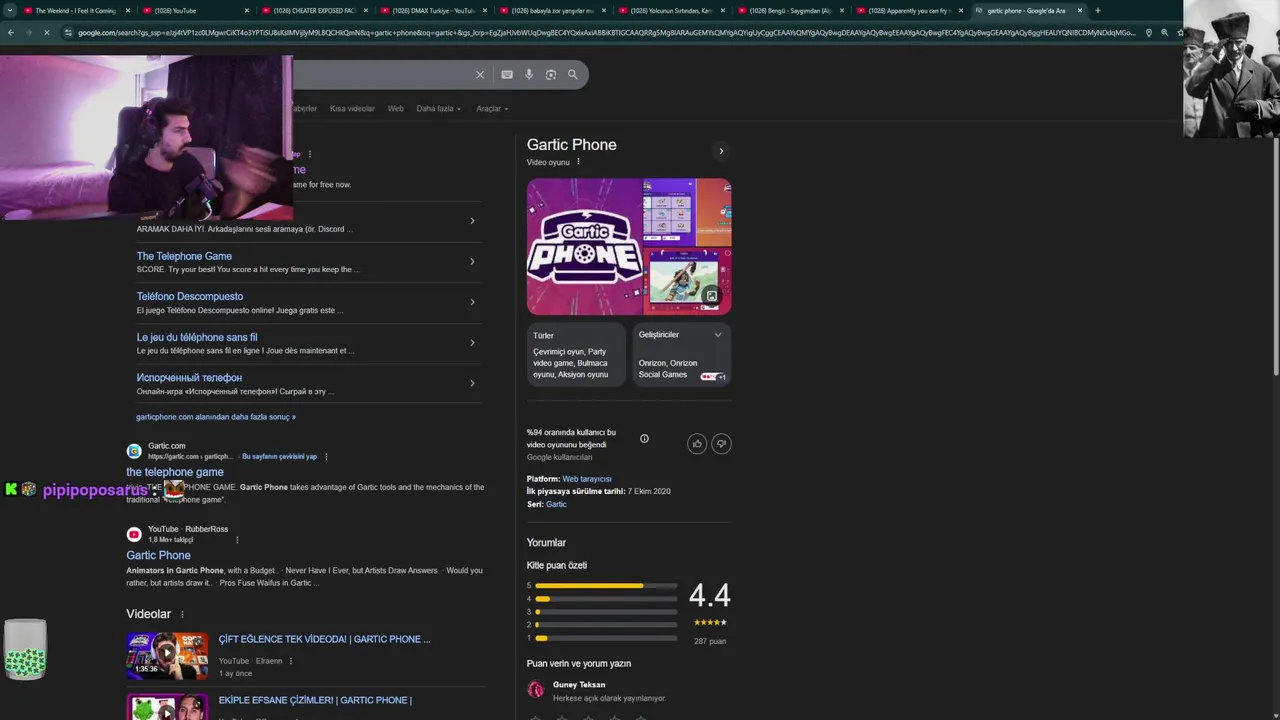Screen dimensions: 1280x720
Task: Close the 'gartic phone - Google'da Ara' tab
Action: [1080, 11]
